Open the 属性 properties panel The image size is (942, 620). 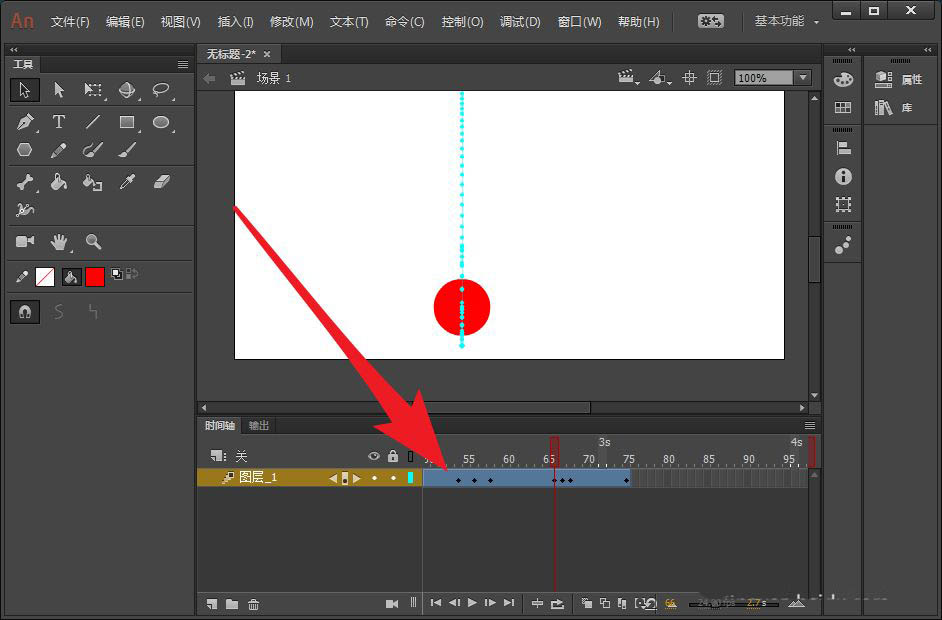[x=898, y=79]
